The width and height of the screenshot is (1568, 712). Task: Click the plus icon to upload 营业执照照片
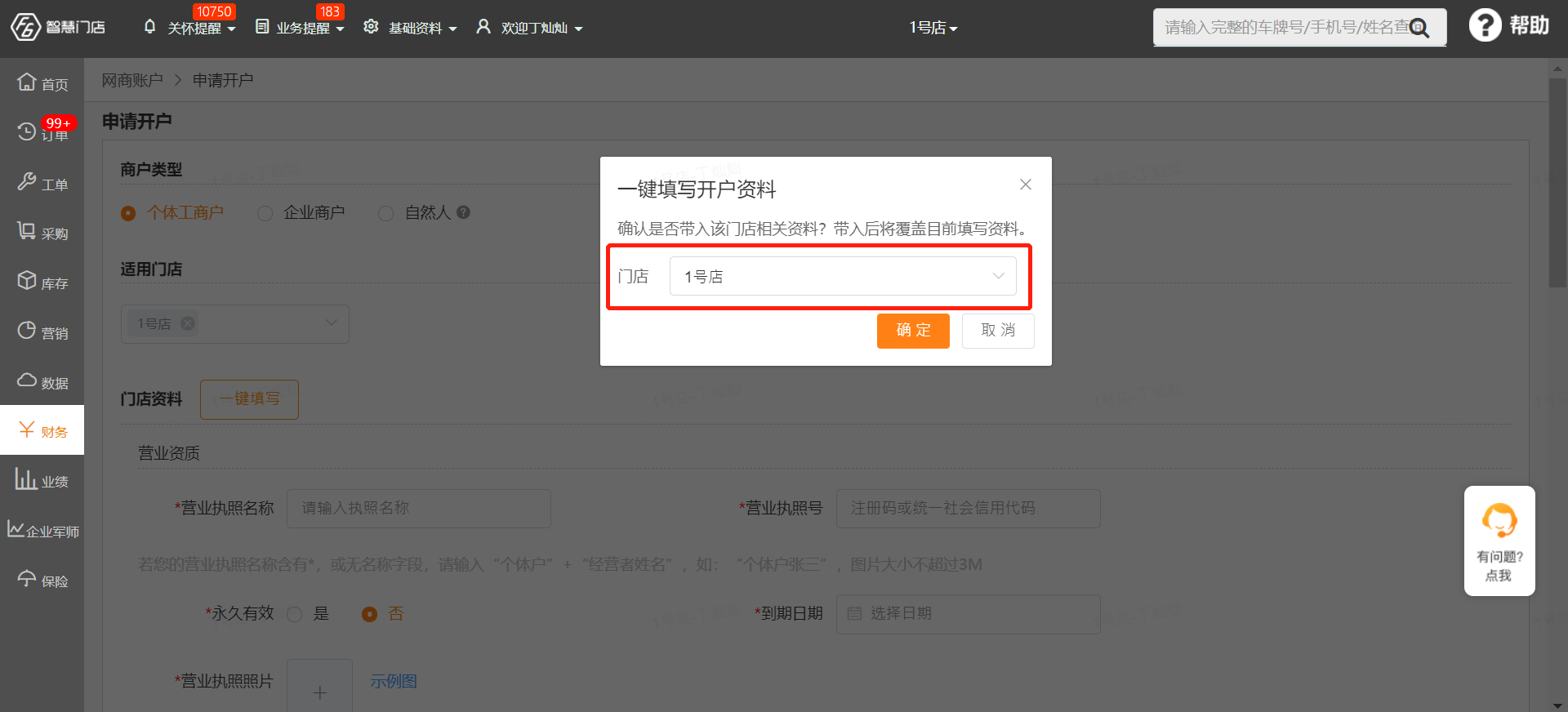[319, 692]
